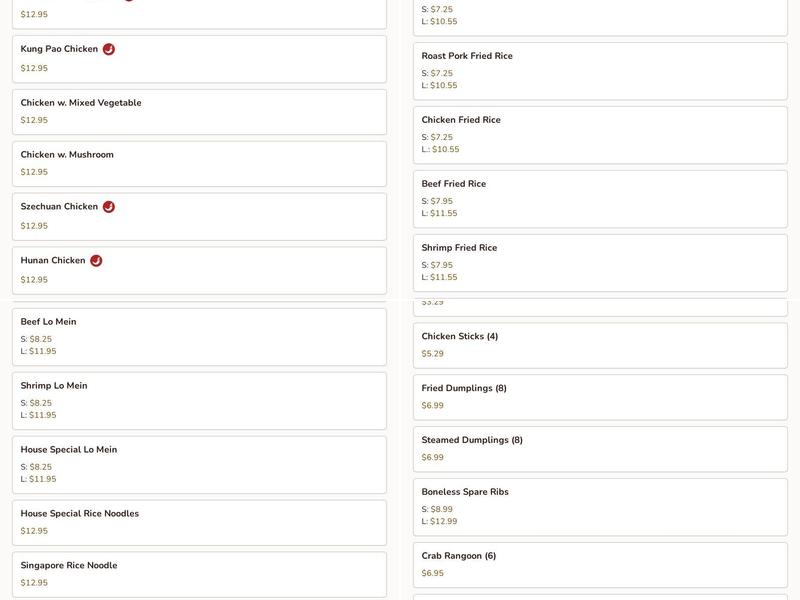Click the spicy pepper icon beside Hunan Chicken
800x600 pixels.
(96, 261)
